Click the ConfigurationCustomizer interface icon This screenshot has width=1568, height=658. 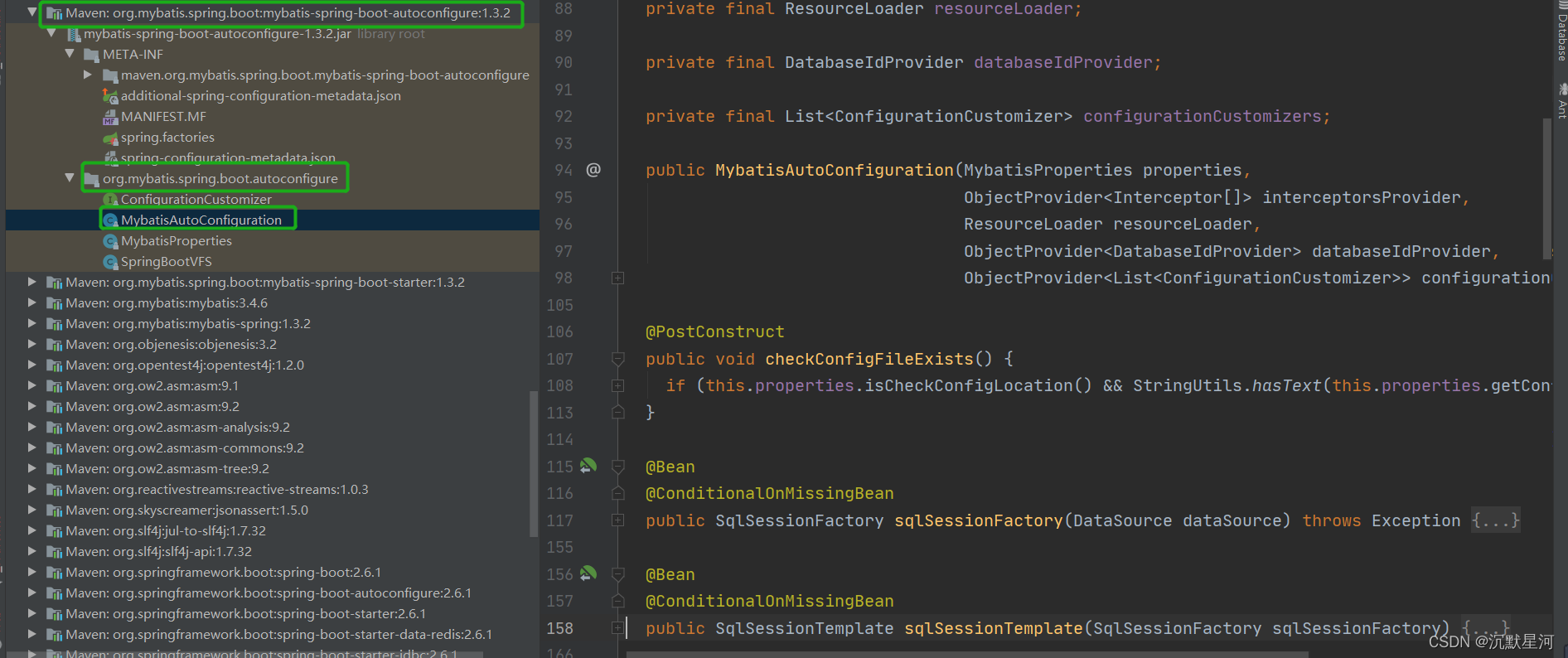click(110, 200)
